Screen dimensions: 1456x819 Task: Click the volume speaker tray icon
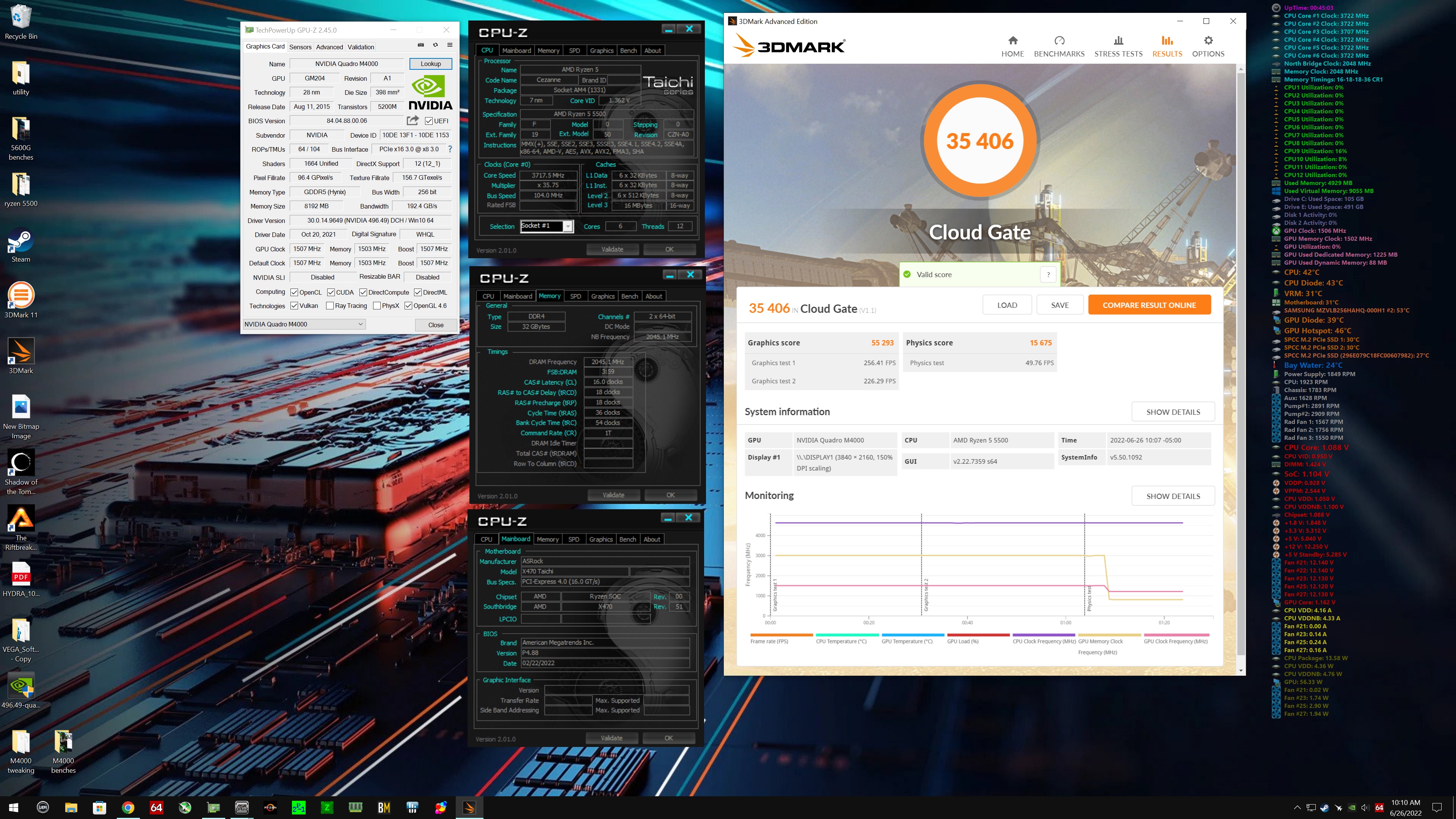click(1365, 808)
